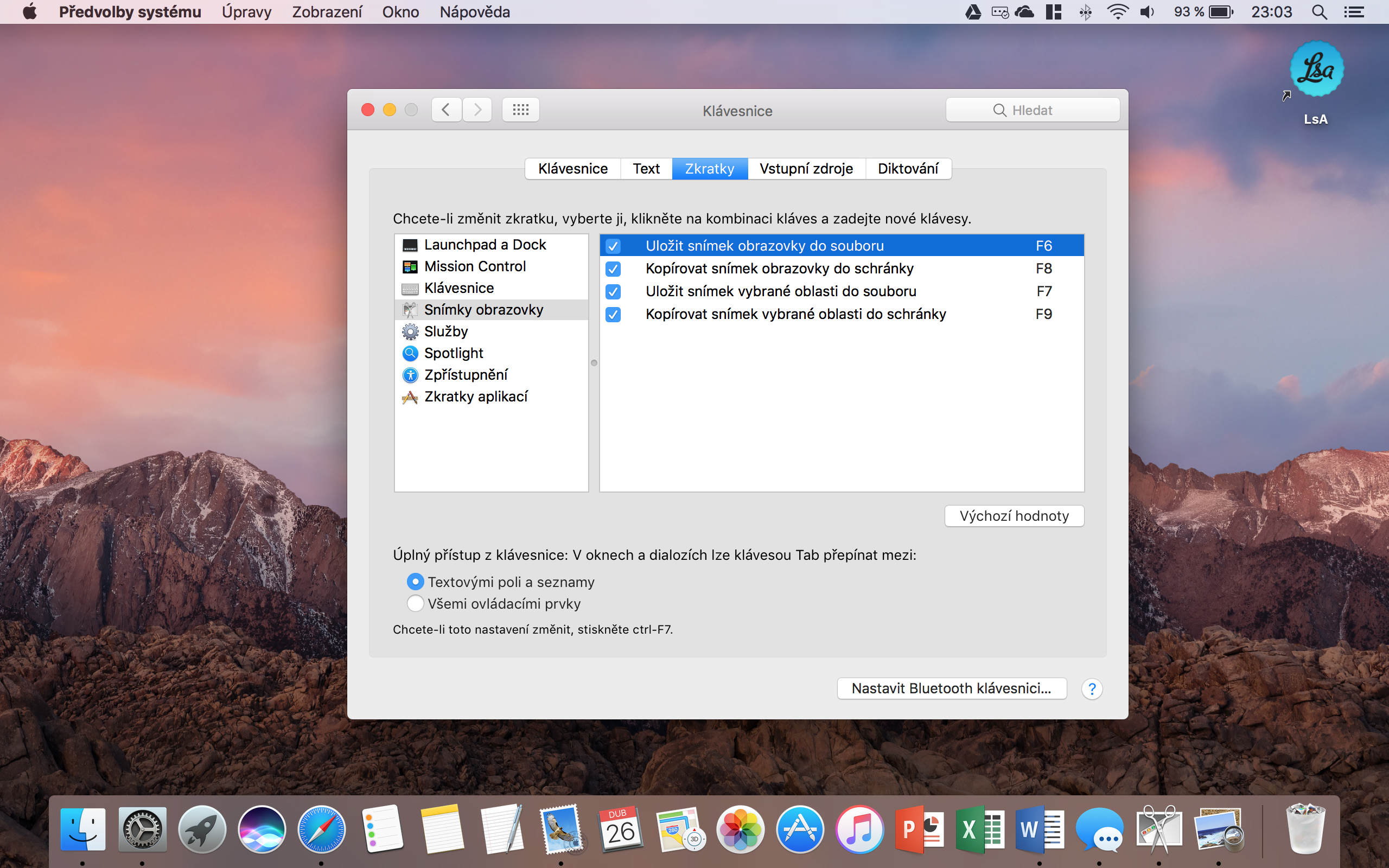1389x868 pixels.
Task: Click Nastavit Bluetooth klávesnici button
Action: [952, 688]
